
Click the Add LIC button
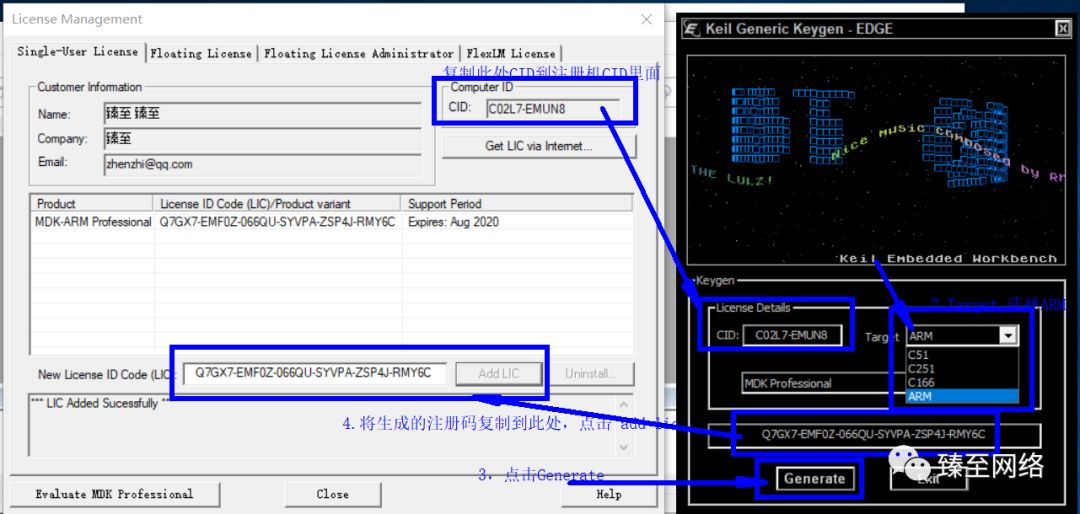[499, 373]
